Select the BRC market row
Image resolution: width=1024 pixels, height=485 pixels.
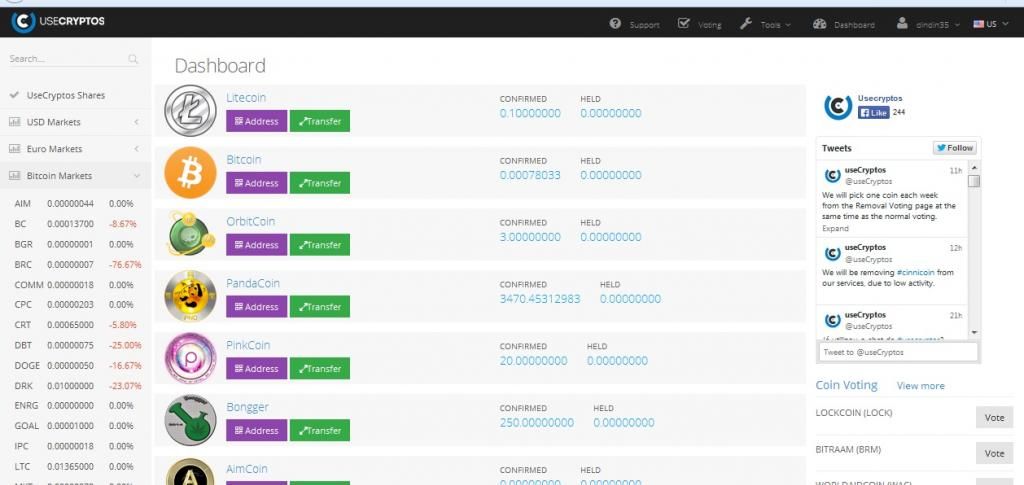(x=75, y=264)
